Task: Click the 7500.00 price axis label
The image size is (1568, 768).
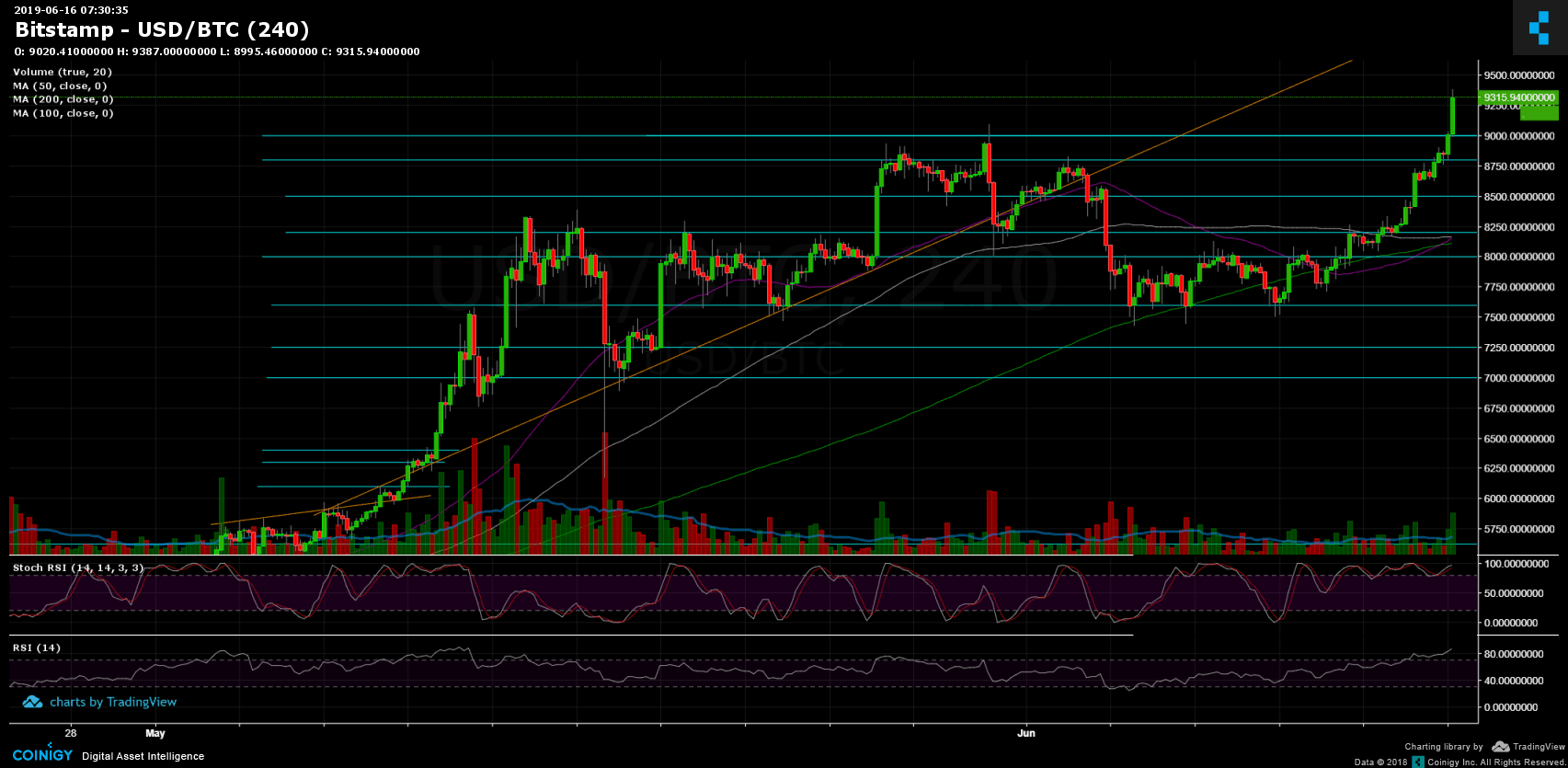Action: click(x=1517, y=317)
